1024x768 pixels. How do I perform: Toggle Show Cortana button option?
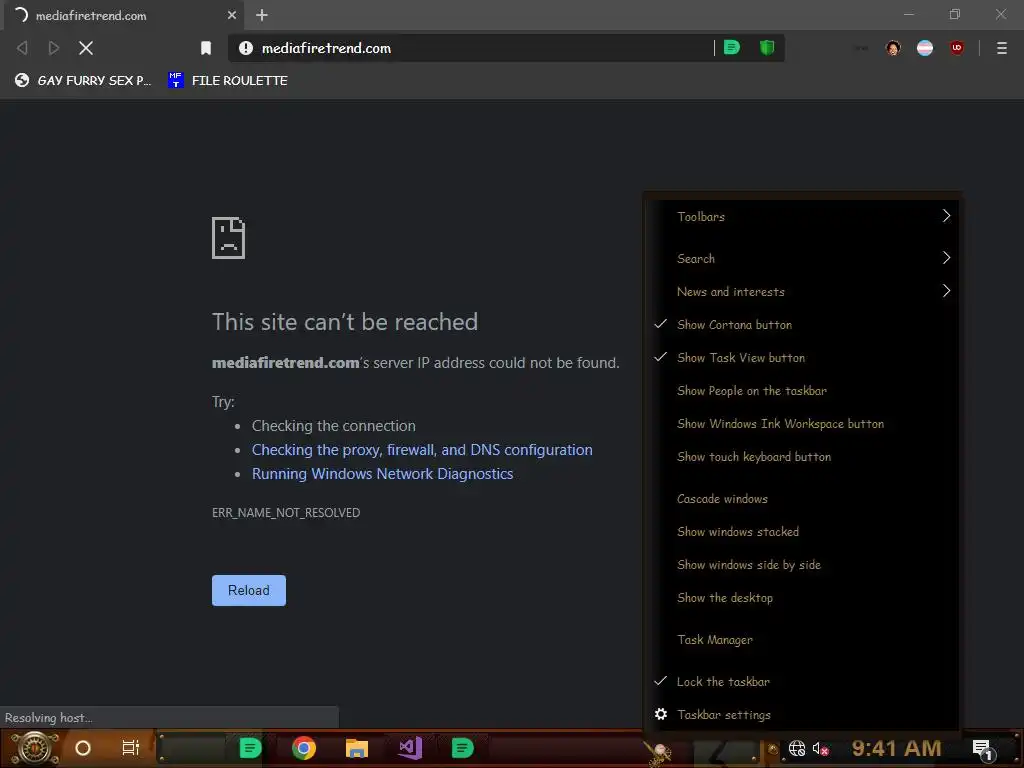(x=803, y=325)
